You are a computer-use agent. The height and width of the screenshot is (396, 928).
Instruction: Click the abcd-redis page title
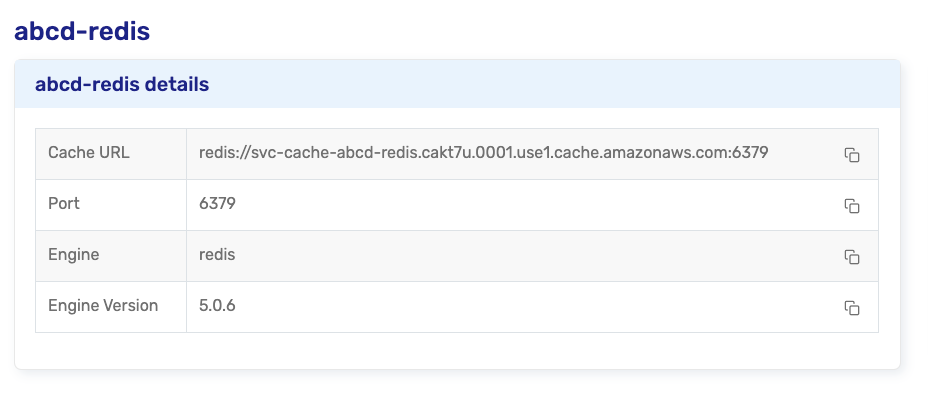82,31
